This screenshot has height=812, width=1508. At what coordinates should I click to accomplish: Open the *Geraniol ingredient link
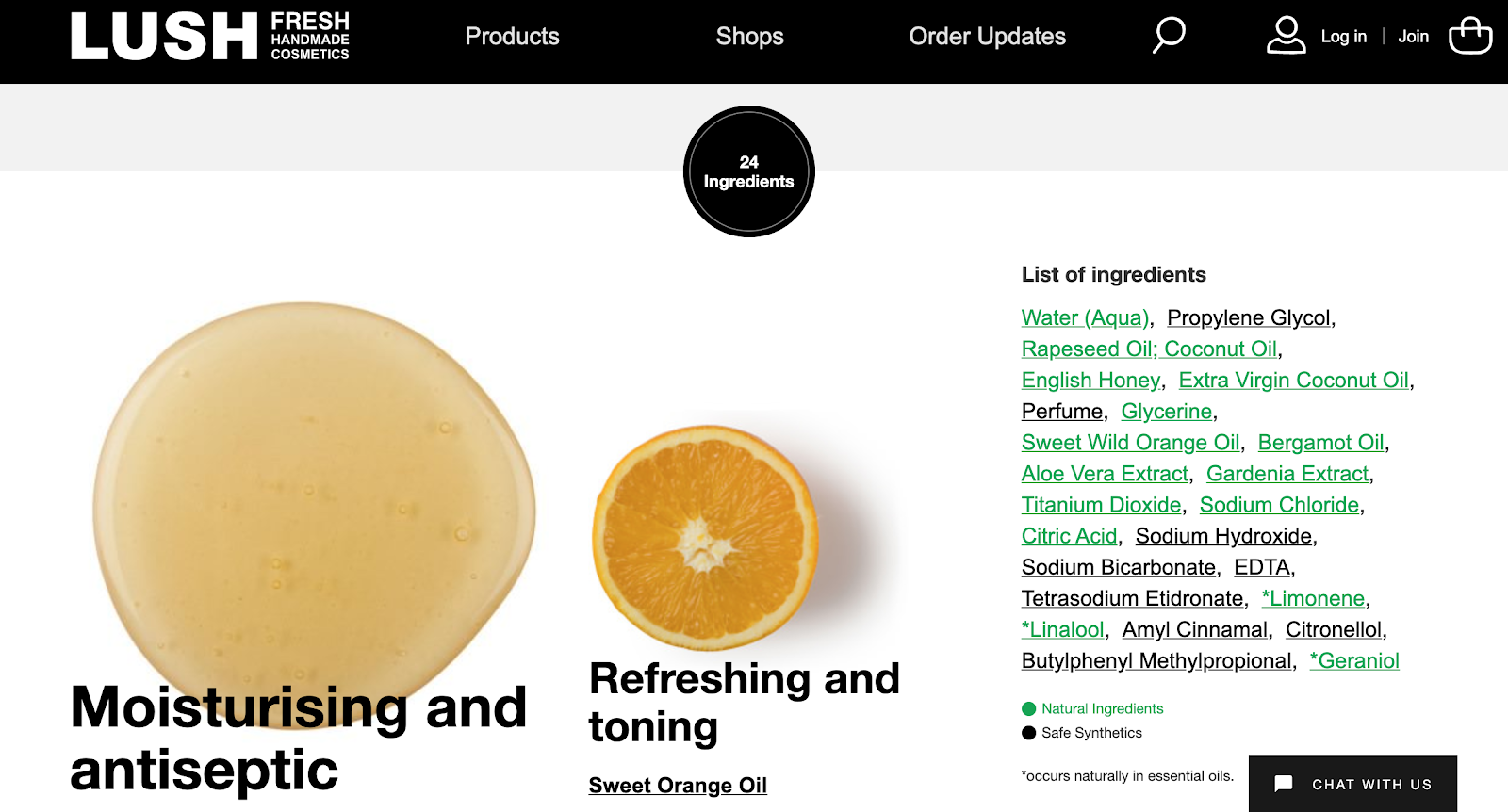coord(1352,660)
